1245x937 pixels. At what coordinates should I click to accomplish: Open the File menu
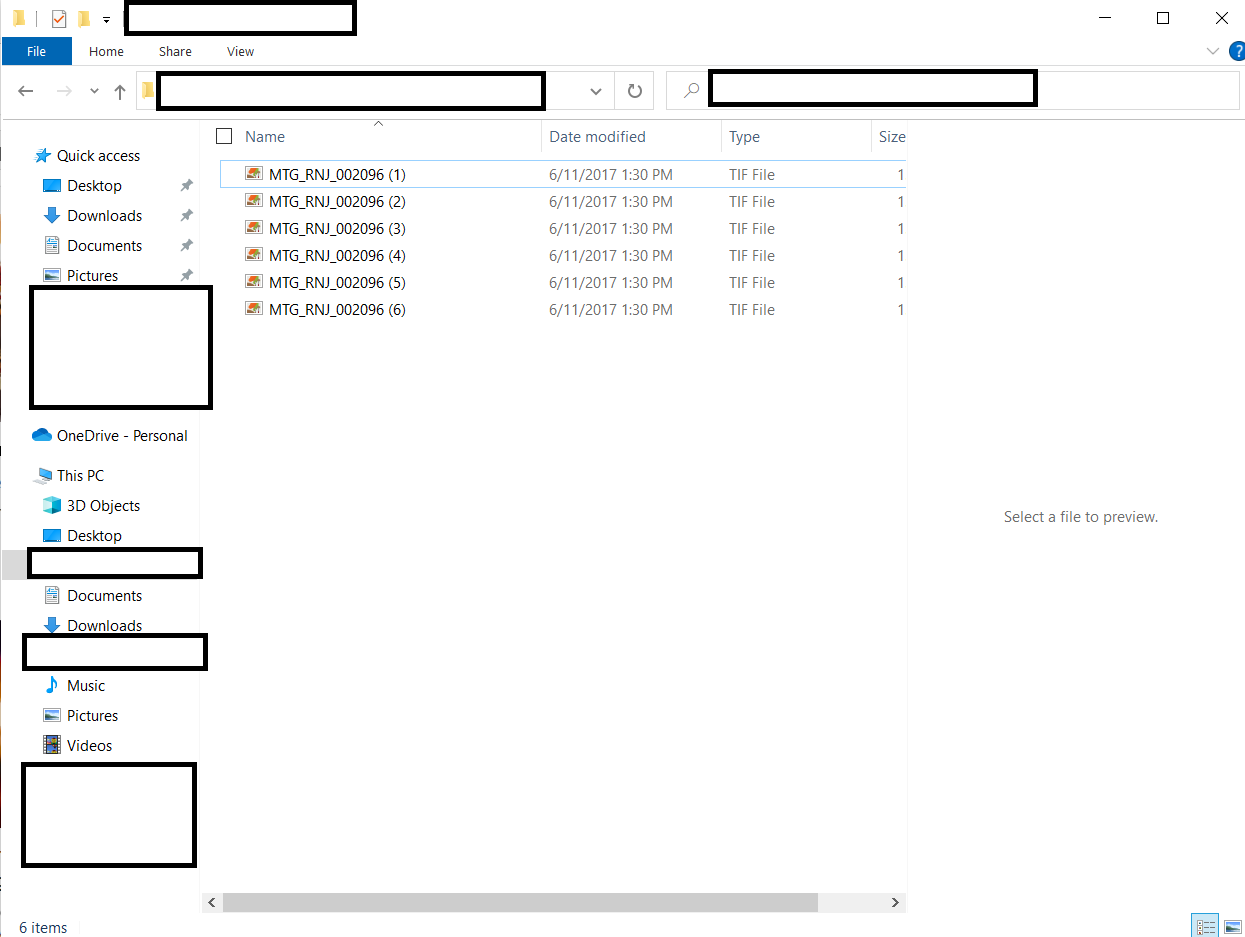(36, 51)
